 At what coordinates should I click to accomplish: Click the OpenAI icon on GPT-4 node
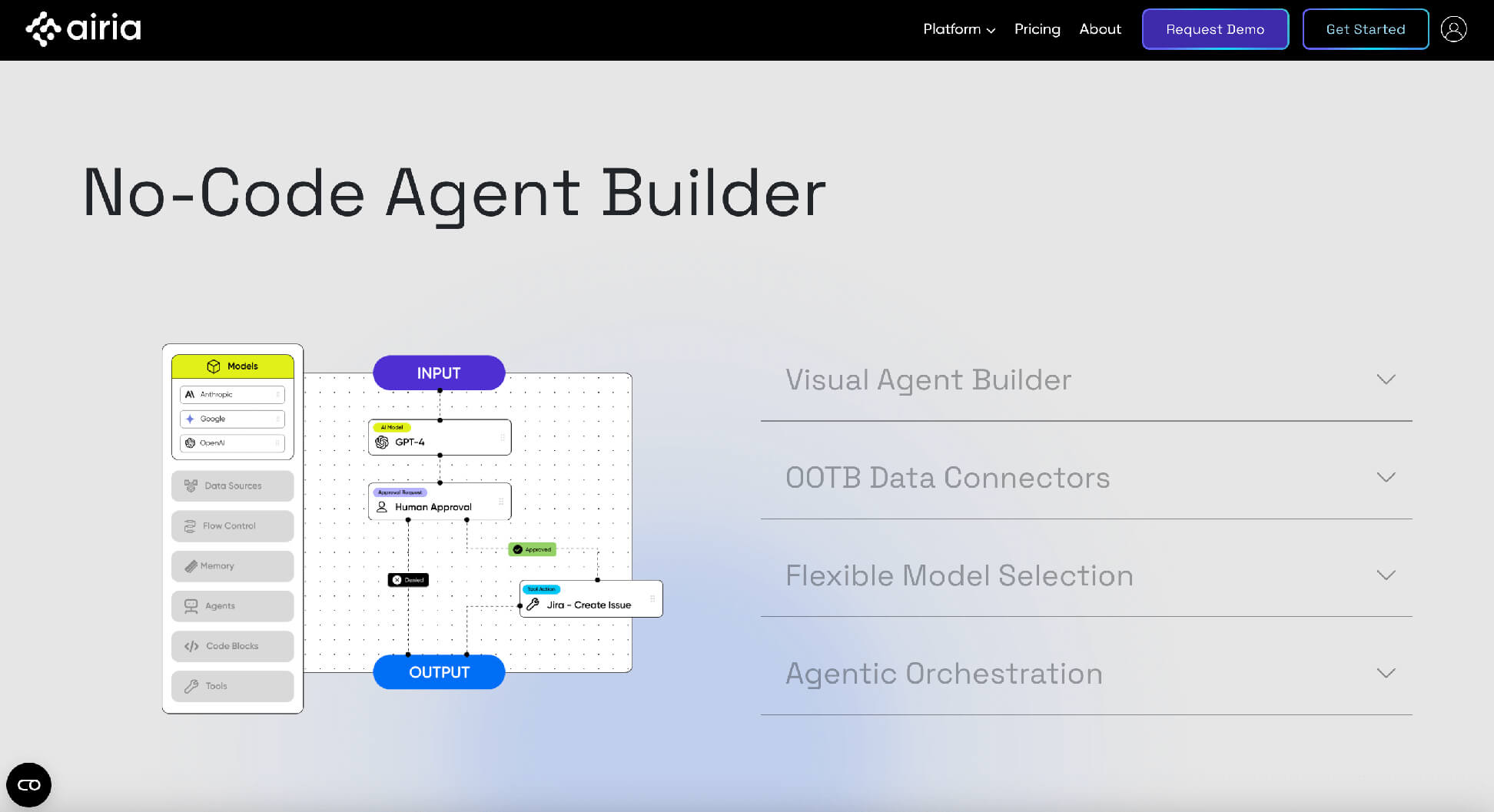382,442
